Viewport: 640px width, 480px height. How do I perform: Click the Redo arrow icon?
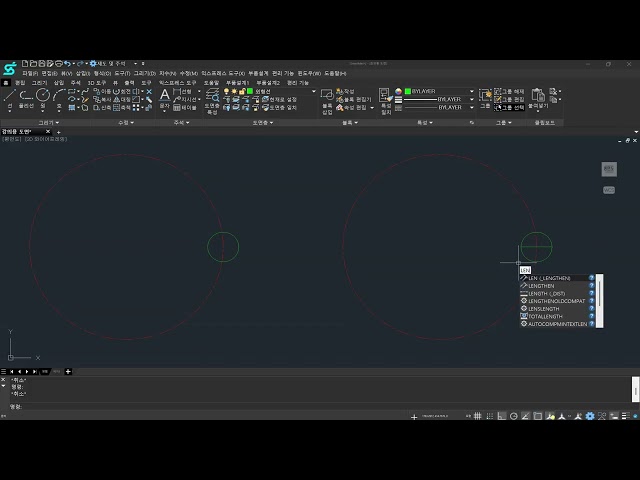[x=80, y=63]
